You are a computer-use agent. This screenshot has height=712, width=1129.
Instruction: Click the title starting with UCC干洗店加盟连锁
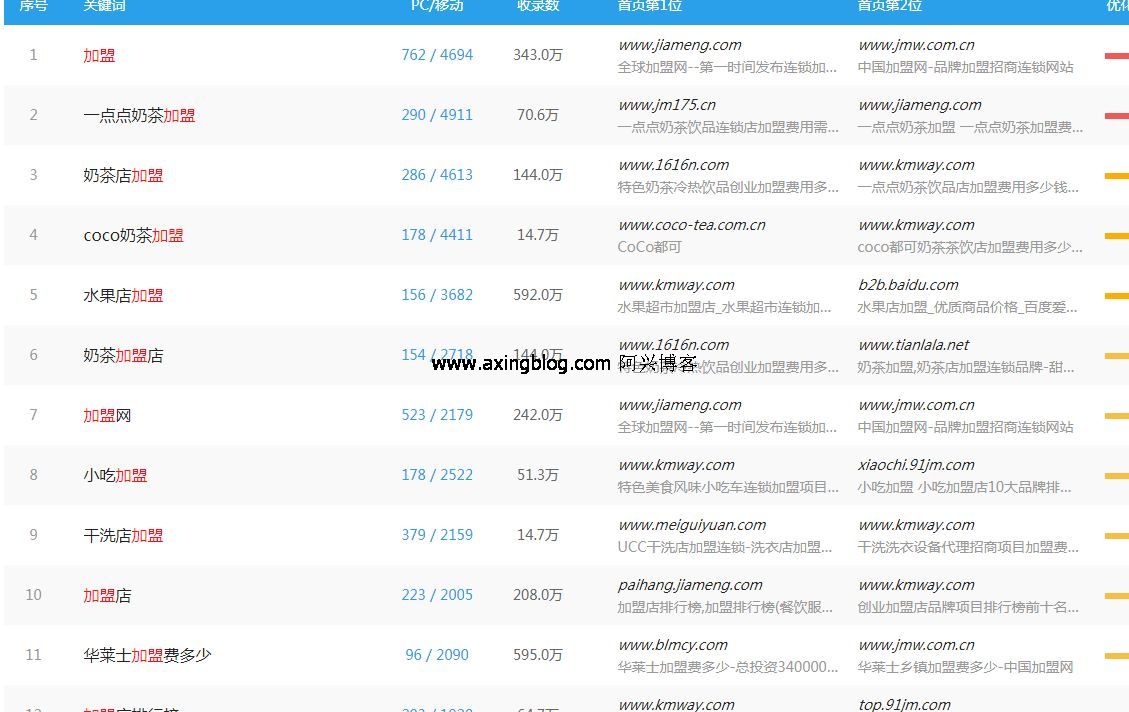pos(724,547)
